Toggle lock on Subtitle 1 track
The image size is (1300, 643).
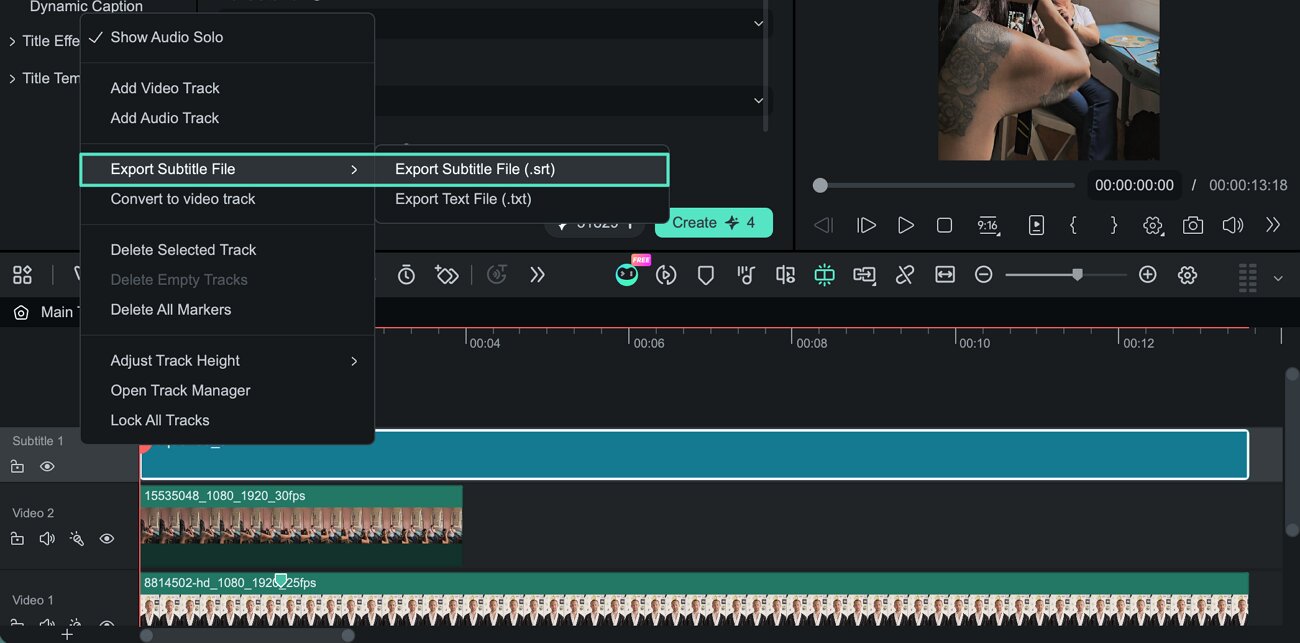[x=17, y=467]
